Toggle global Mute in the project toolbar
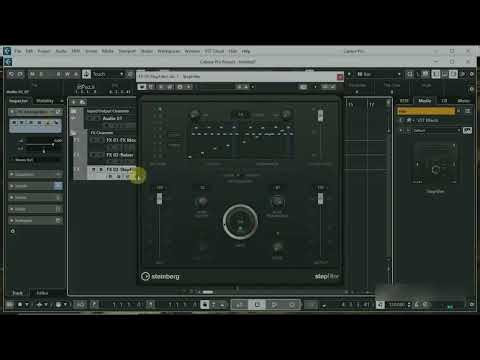480x360 pixels. pos(32,74)
